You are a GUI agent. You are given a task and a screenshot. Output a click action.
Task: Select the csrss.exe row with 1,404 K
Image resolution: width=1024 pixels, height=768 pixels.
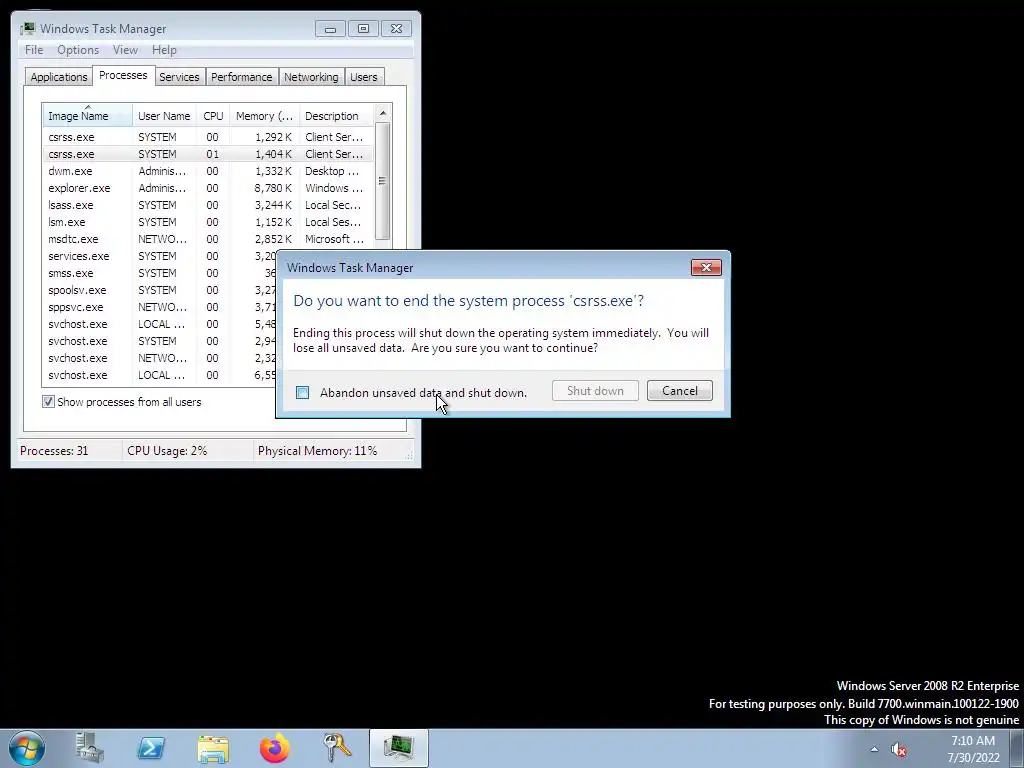208,154
